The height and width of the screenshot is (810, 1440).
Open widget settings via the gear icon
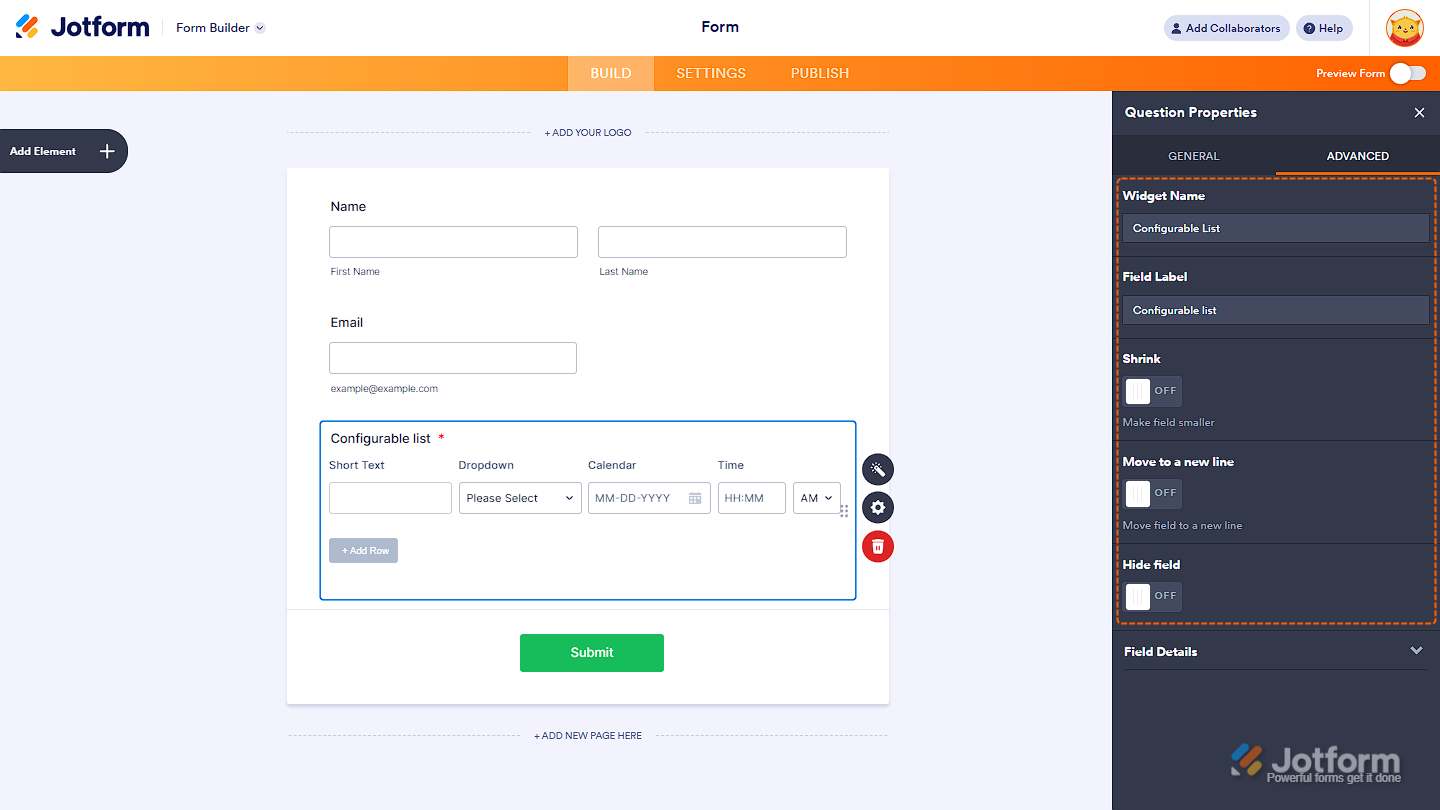[877, 507]
